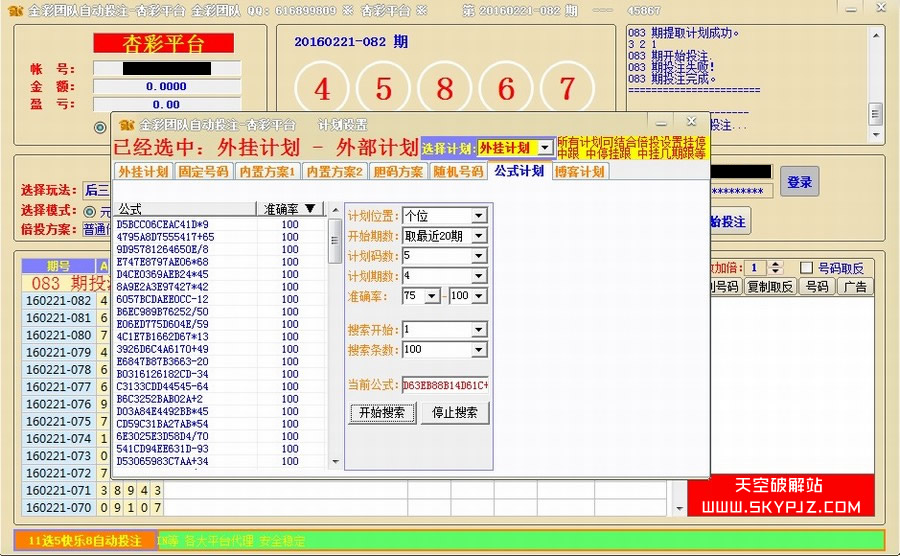
Task: Switch to the 外挂计划 tab
Action: point(143,171)
